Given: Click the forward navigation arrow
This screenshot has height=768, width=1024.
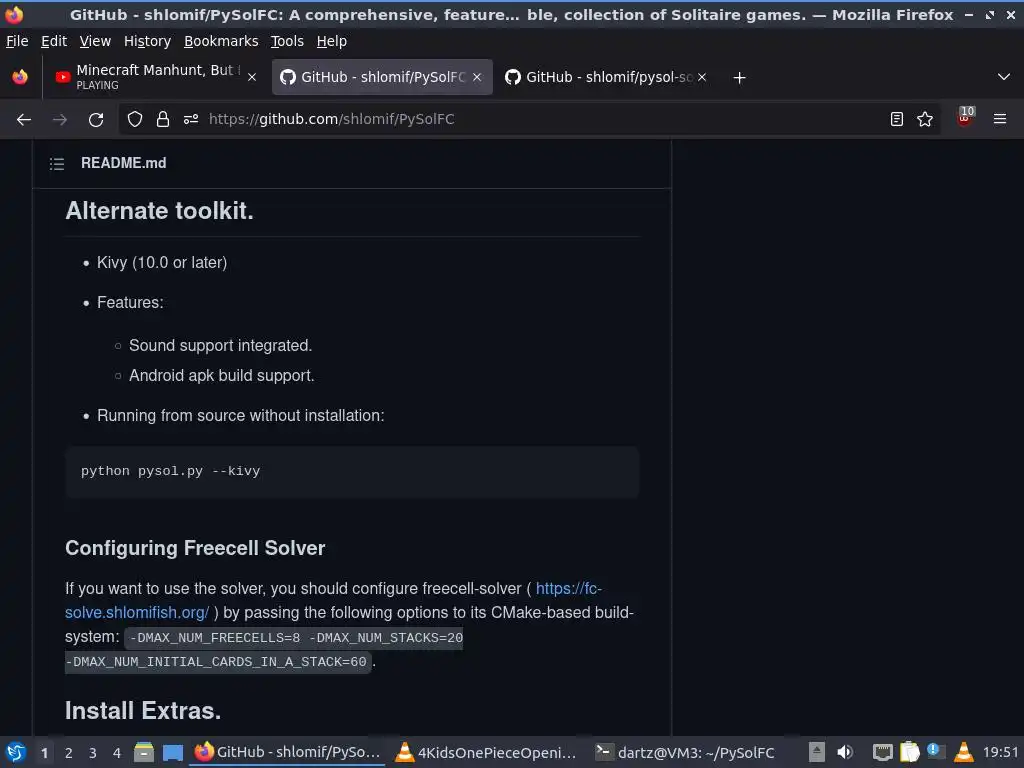Looking at the screenshot, I should 59,120.
